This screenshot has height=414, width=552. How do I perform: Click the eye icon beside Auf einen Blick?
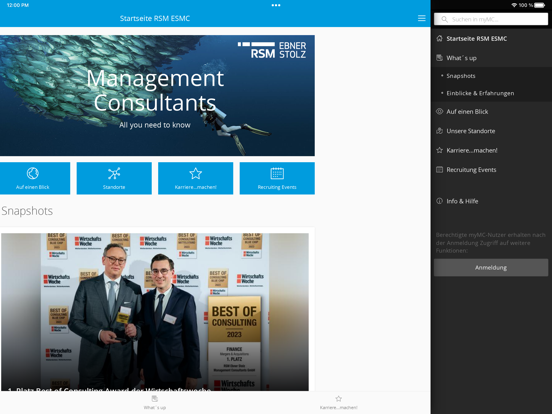(439, 112)
